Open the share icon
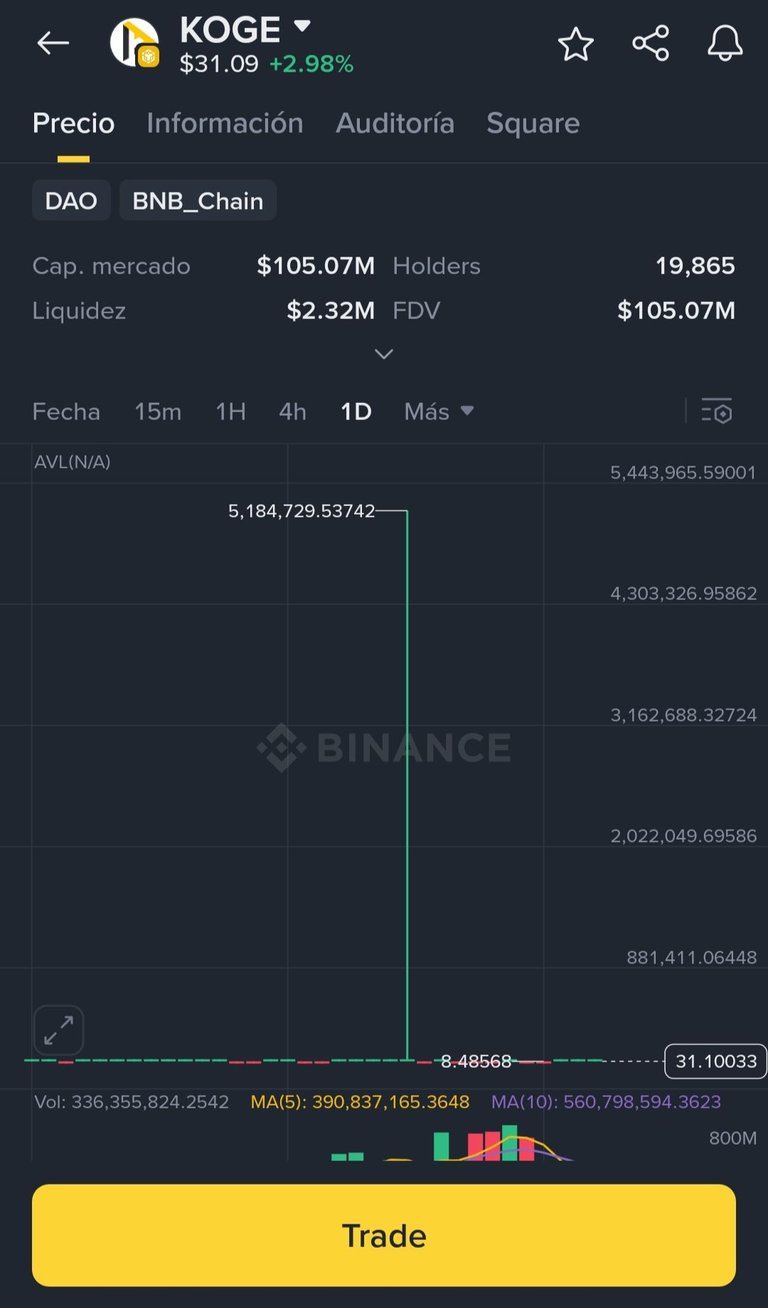The height and width of the screenshot is (1308, 768). (x=650, y=43)
